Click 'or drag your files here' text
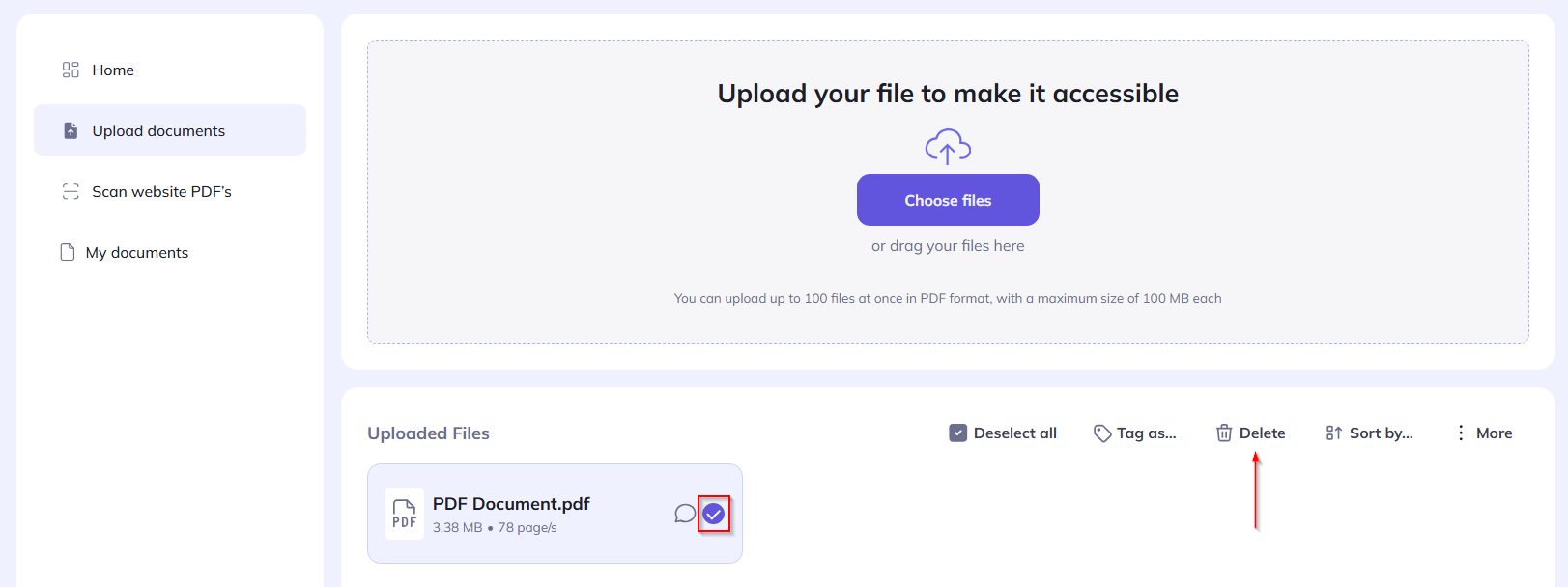The height and width of the screenshot is (587, 1568). 948,246
